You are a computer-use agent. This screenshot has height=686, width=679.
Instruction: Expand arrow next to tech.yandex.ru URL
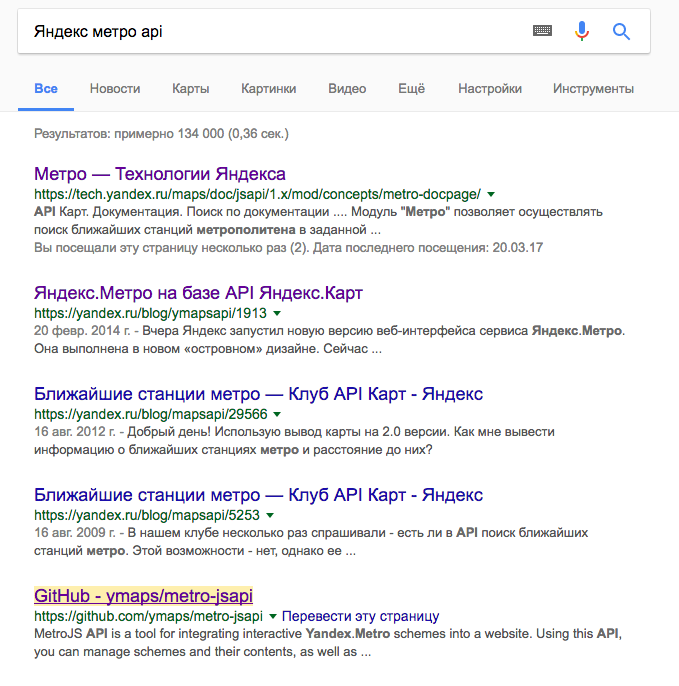click(x=491, y=194)
